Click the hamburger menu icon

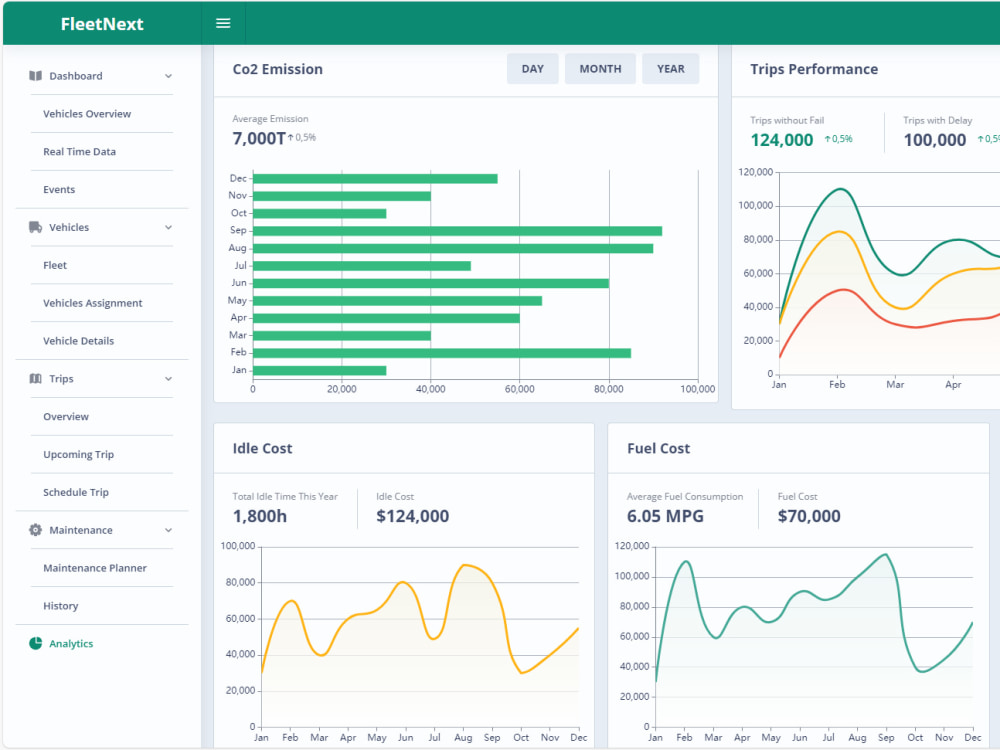coord(223,24)
